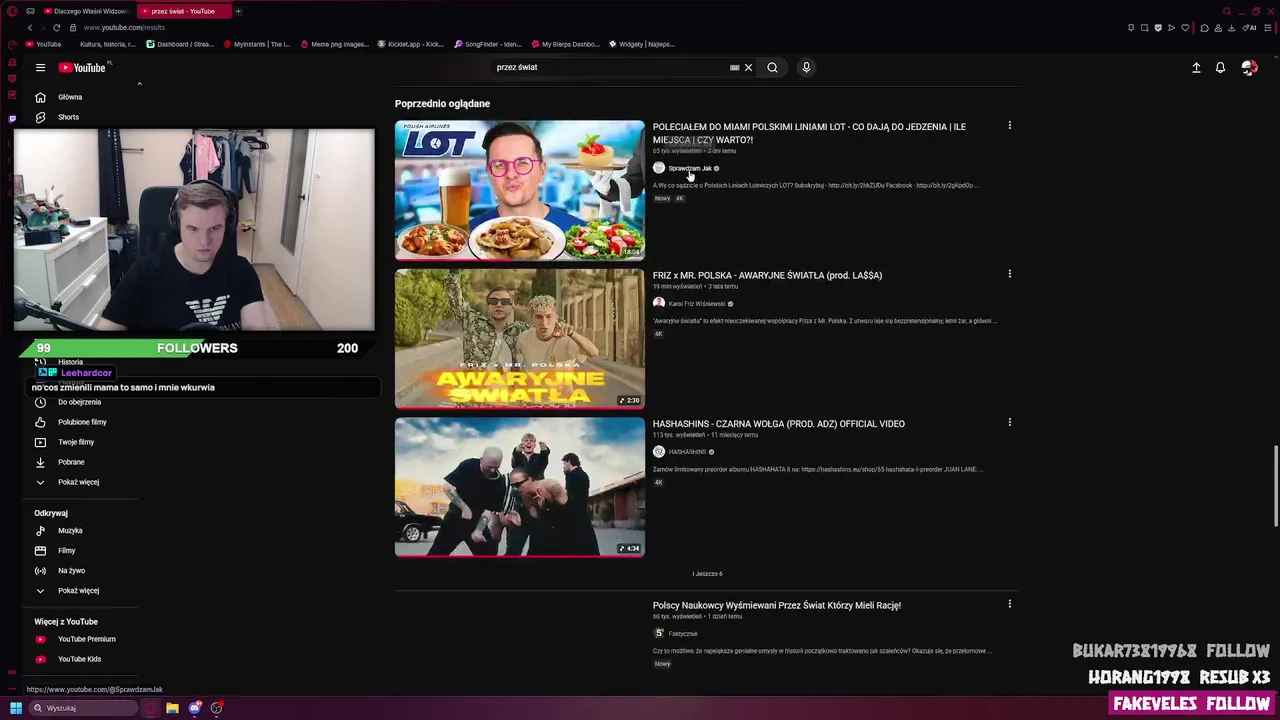Open browser extensions cube icon

[x=1204, y=28]
